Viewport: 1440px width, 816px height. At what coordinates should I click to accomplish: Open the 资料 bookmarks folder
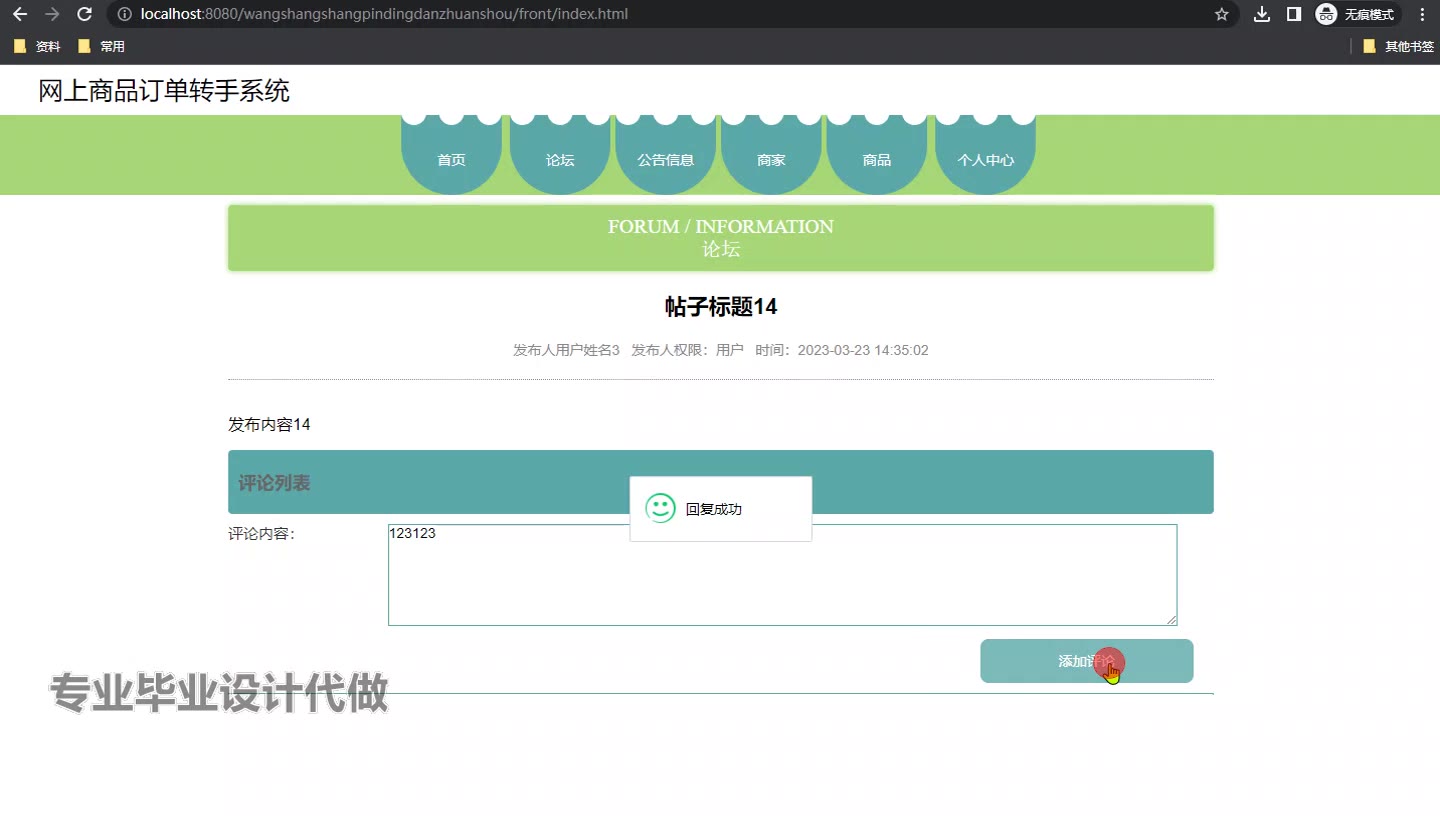point(37,46)
